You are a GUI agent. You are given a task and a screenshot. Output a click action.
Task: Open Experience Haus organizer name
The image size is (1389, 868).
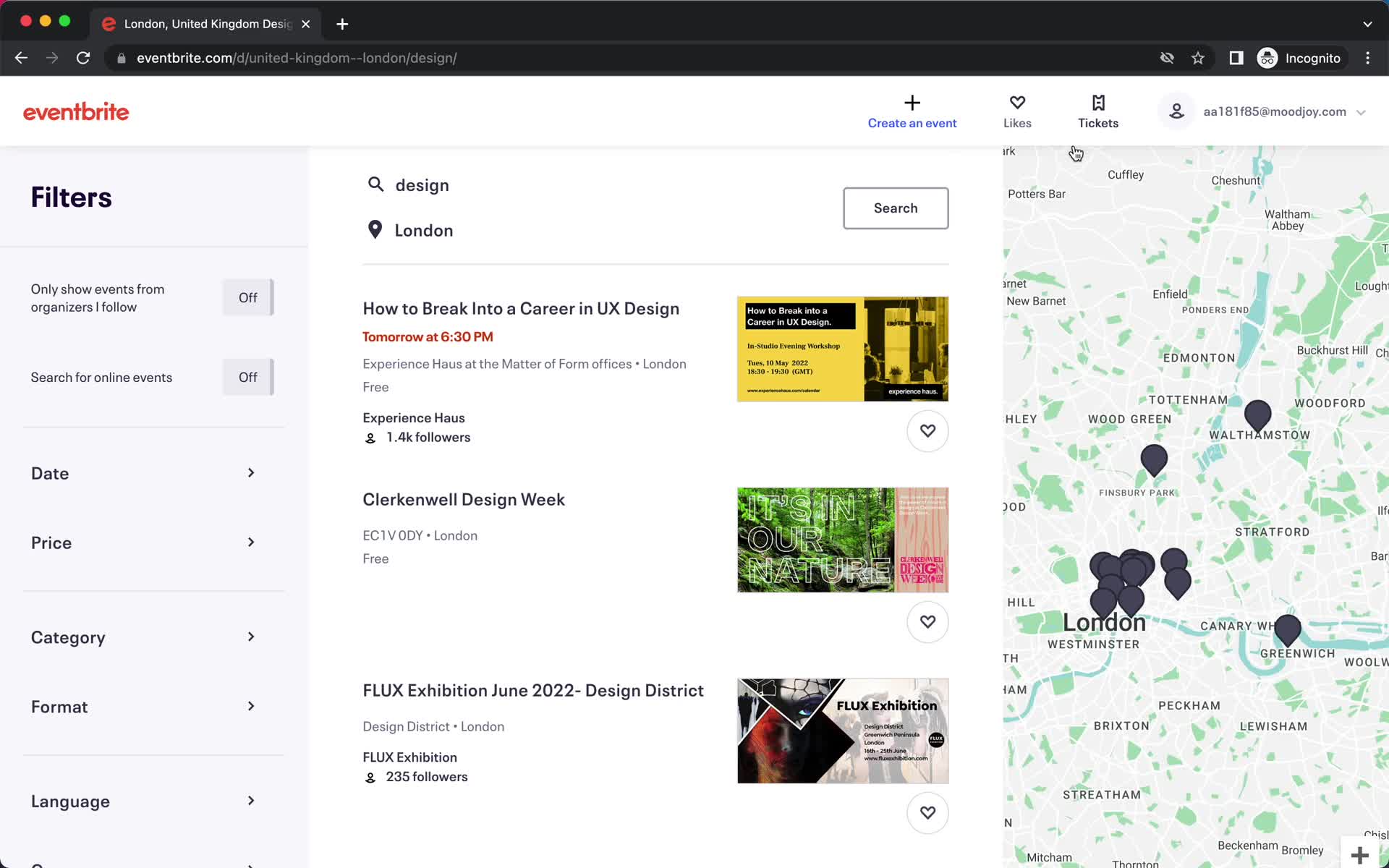[x=414, y=418]
